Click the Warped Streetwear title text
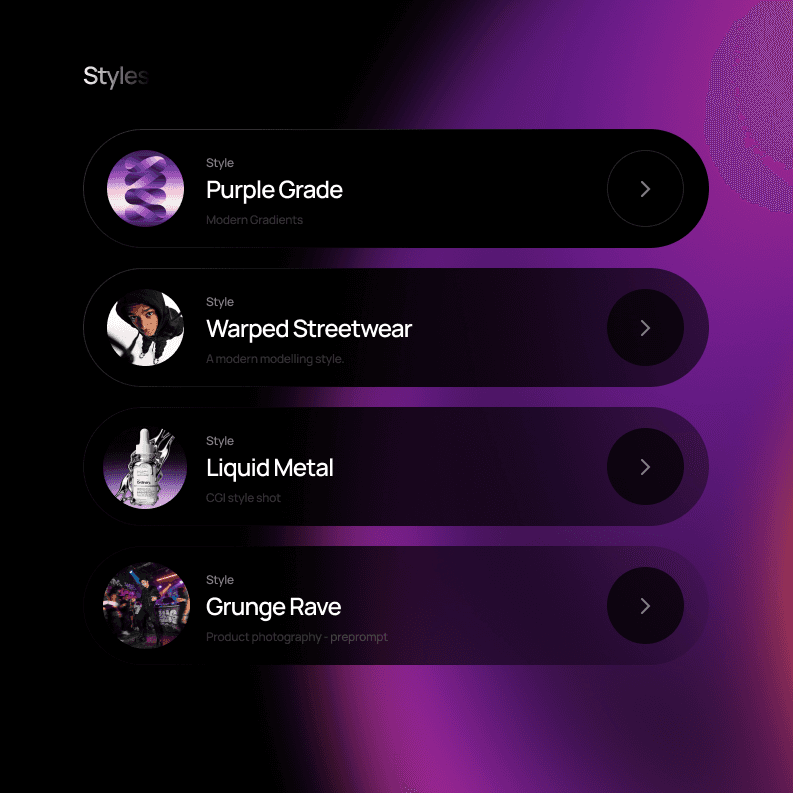Viewport: 793px width, 793px height. click(x=309, y=329)
